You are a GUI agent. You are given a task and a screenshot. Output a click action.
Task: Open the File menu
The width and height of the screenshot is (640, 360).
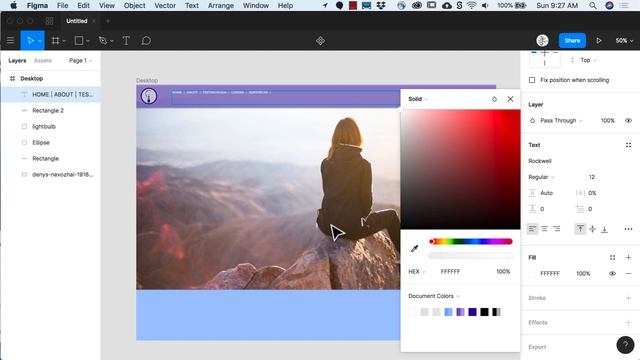(x=62, y=5)
